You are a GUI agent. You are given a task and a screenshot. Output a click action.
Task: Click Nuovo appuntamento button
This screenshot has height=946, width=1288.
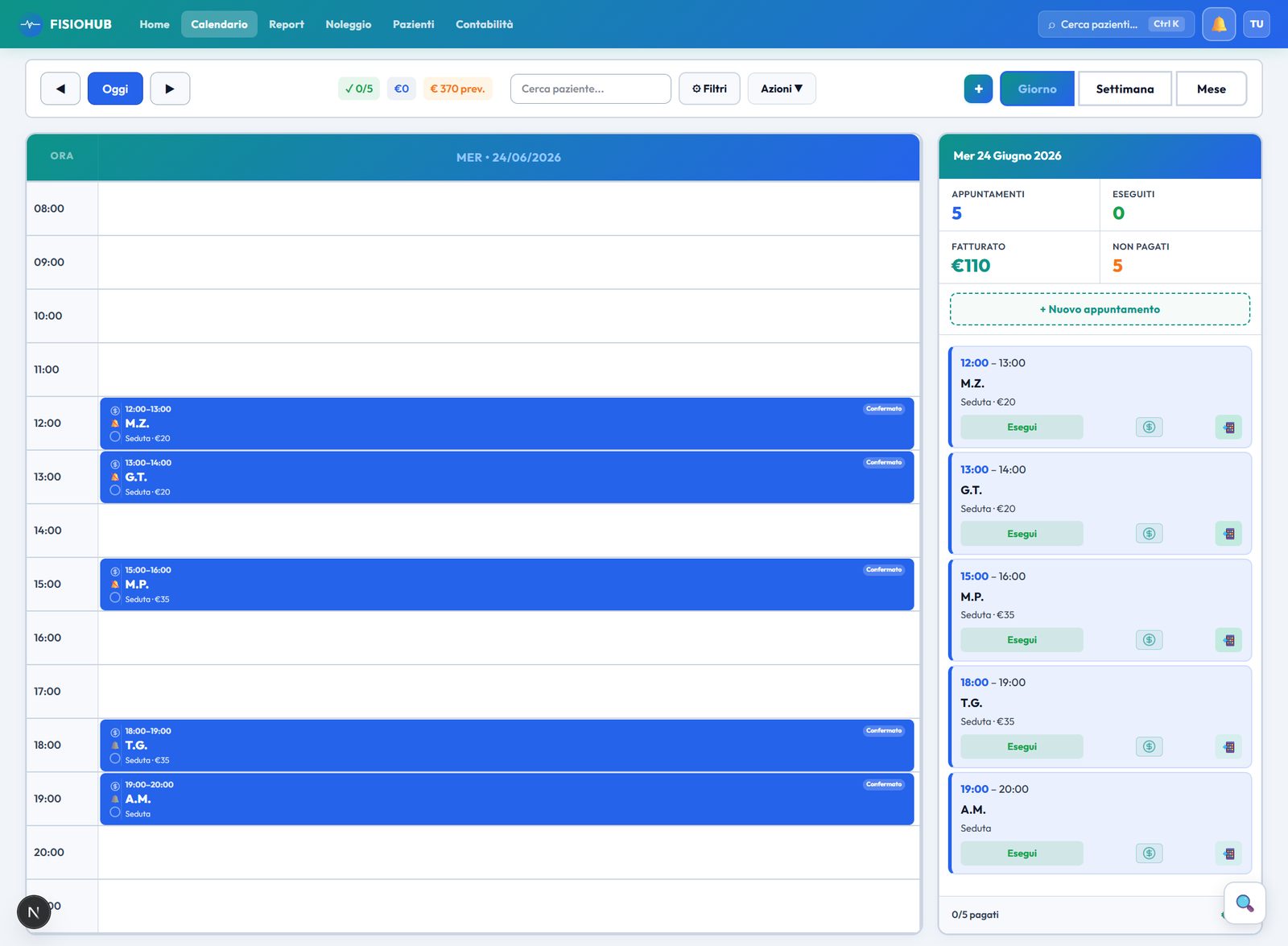click(1100, 309)
